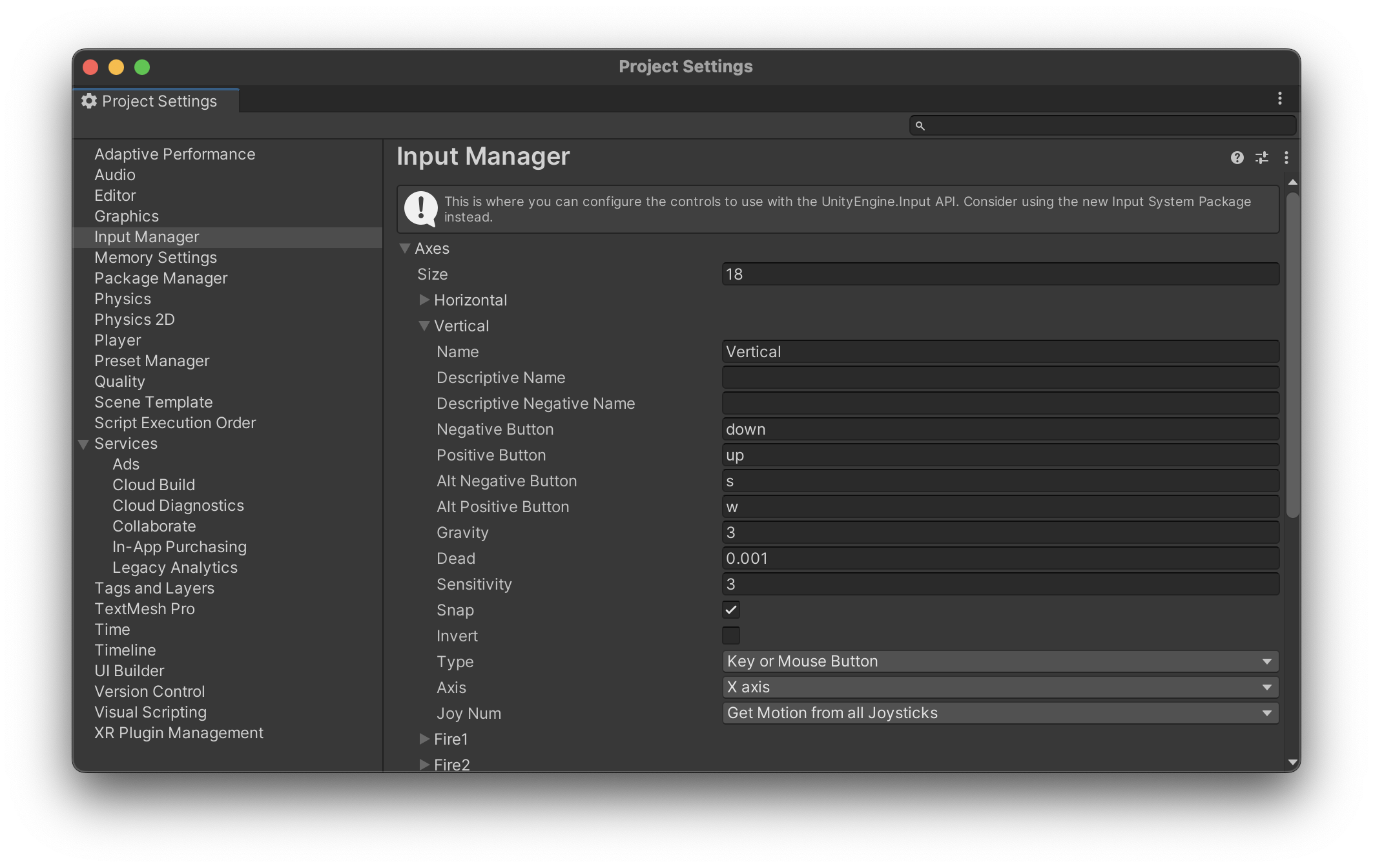Expand the Horizontal axis entry
1373x868 pixels.
pos(424,300)
